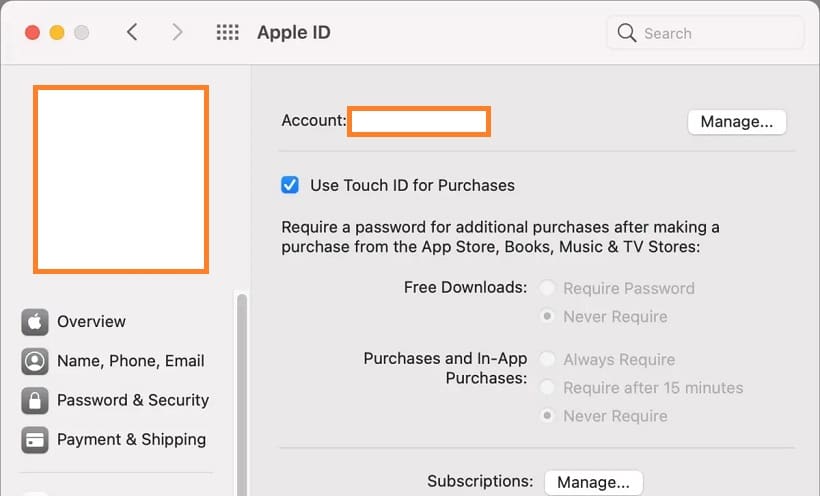This screenshot has width=820, height=496.
Task: Select Never Require for Free Downloads
Action: (547, 317)
